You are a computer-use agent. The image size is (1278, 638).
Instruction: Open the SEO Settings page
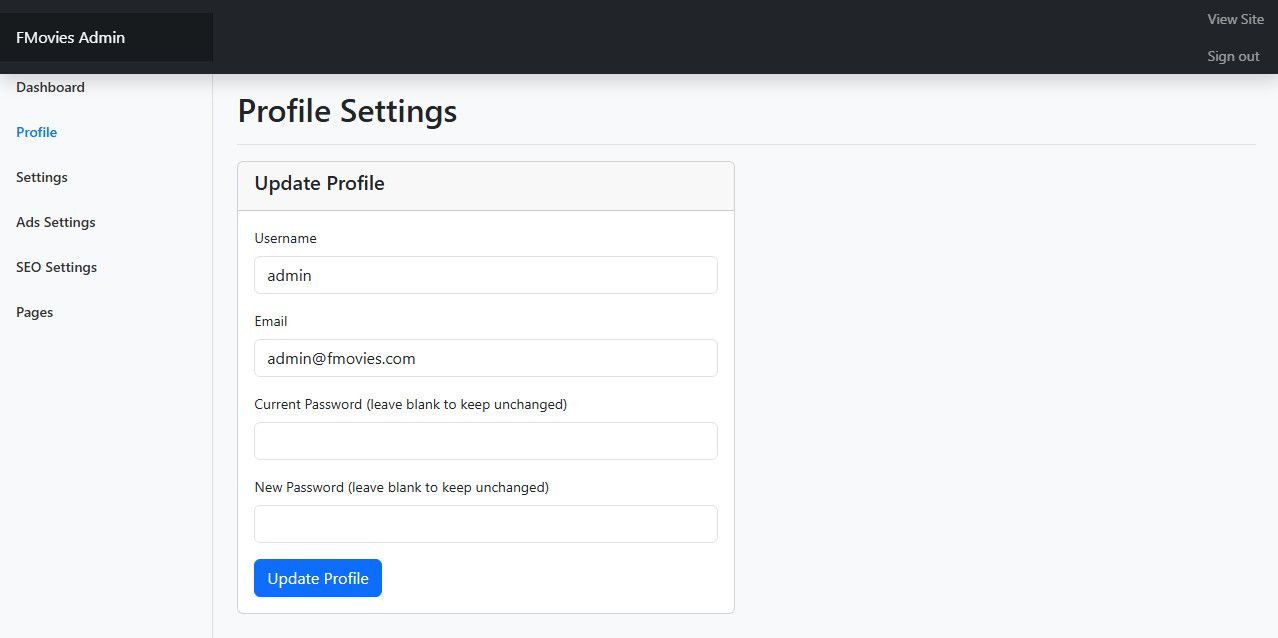click(57, 267)
